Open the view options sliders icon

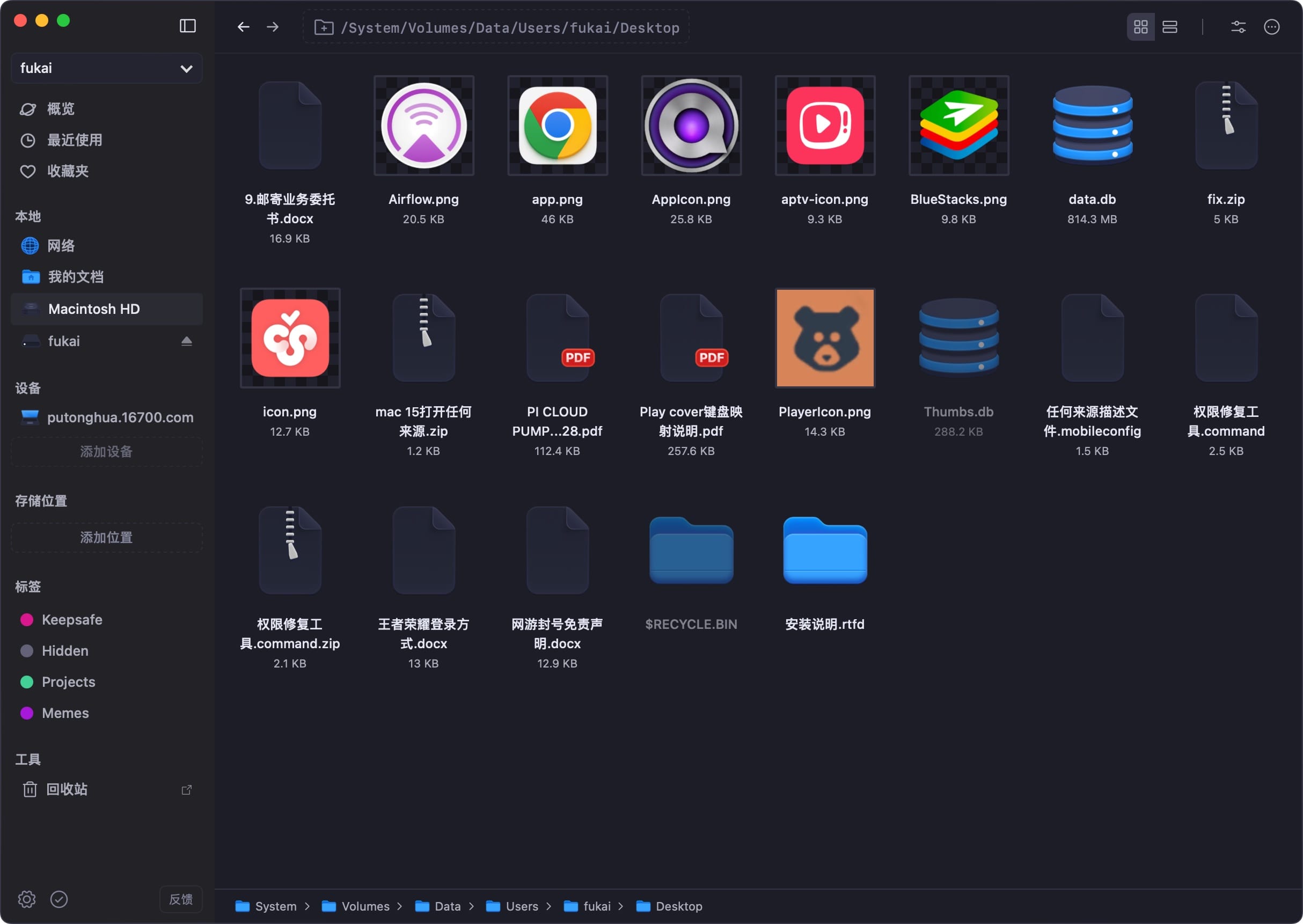coord(1238,27)
